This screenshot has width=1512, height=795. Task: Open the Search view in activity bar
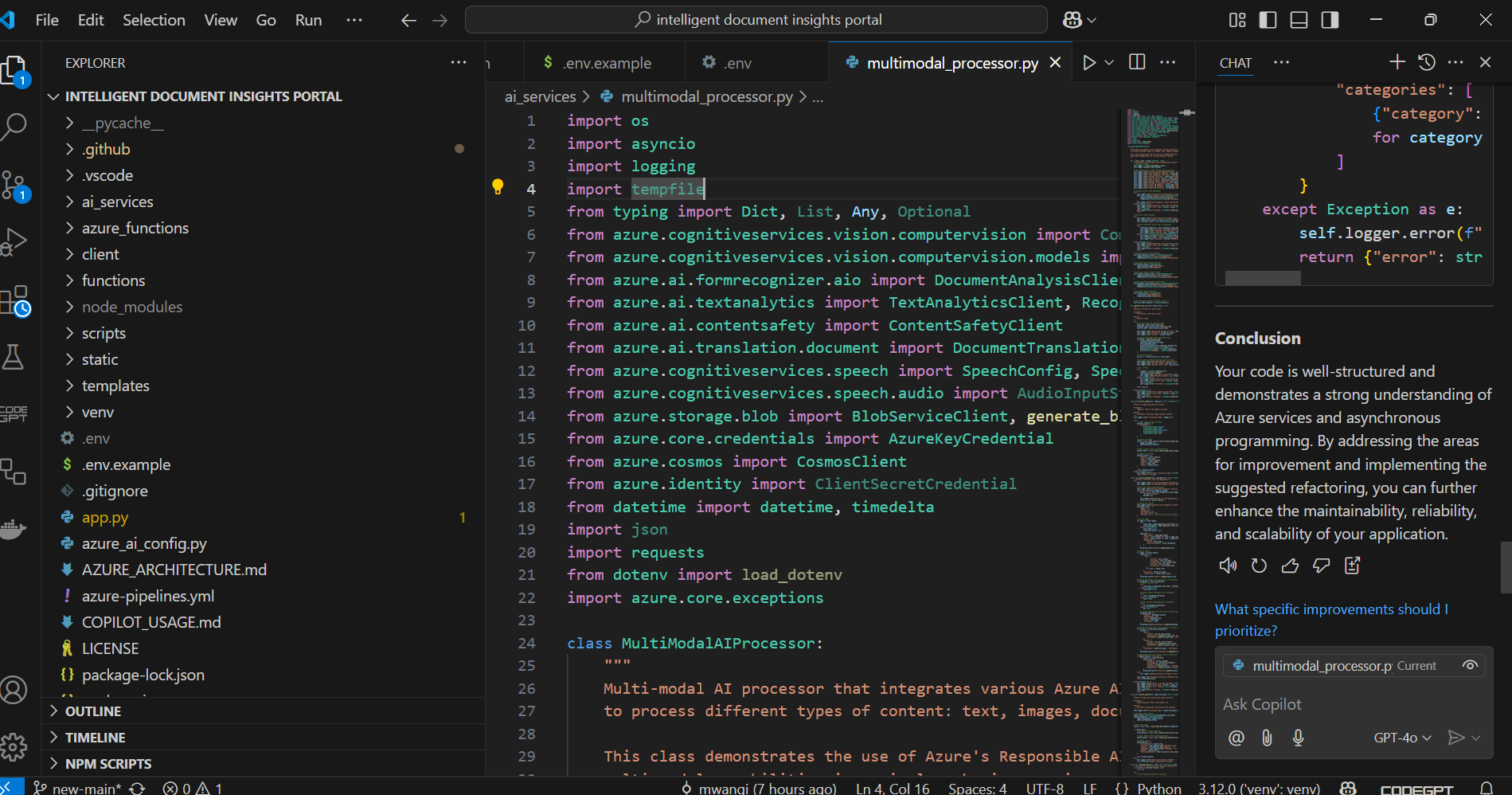(14, 126)
